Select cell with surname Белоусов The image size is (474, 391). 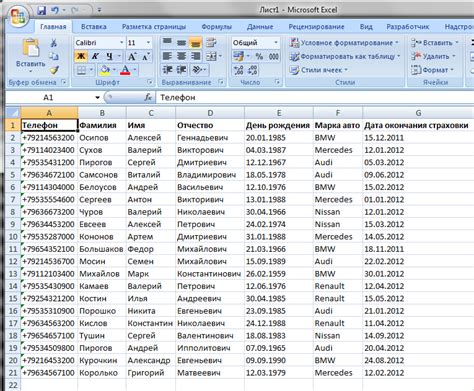coord(102,187)
